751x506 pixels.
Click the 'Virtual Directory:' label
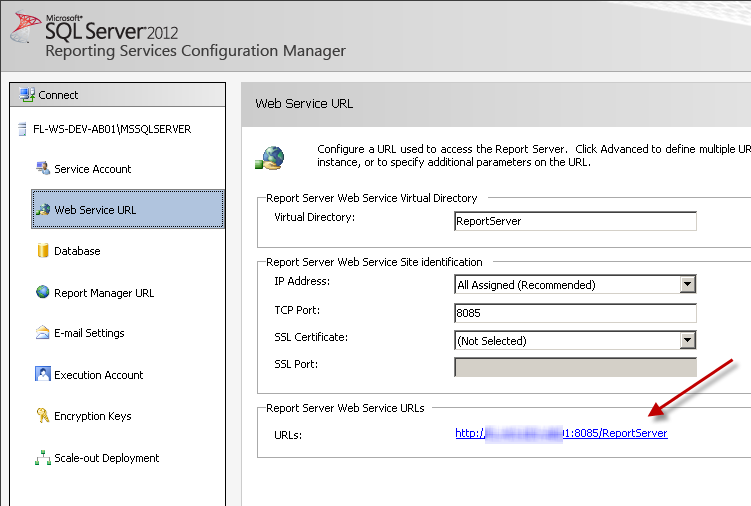pos(315,217)
